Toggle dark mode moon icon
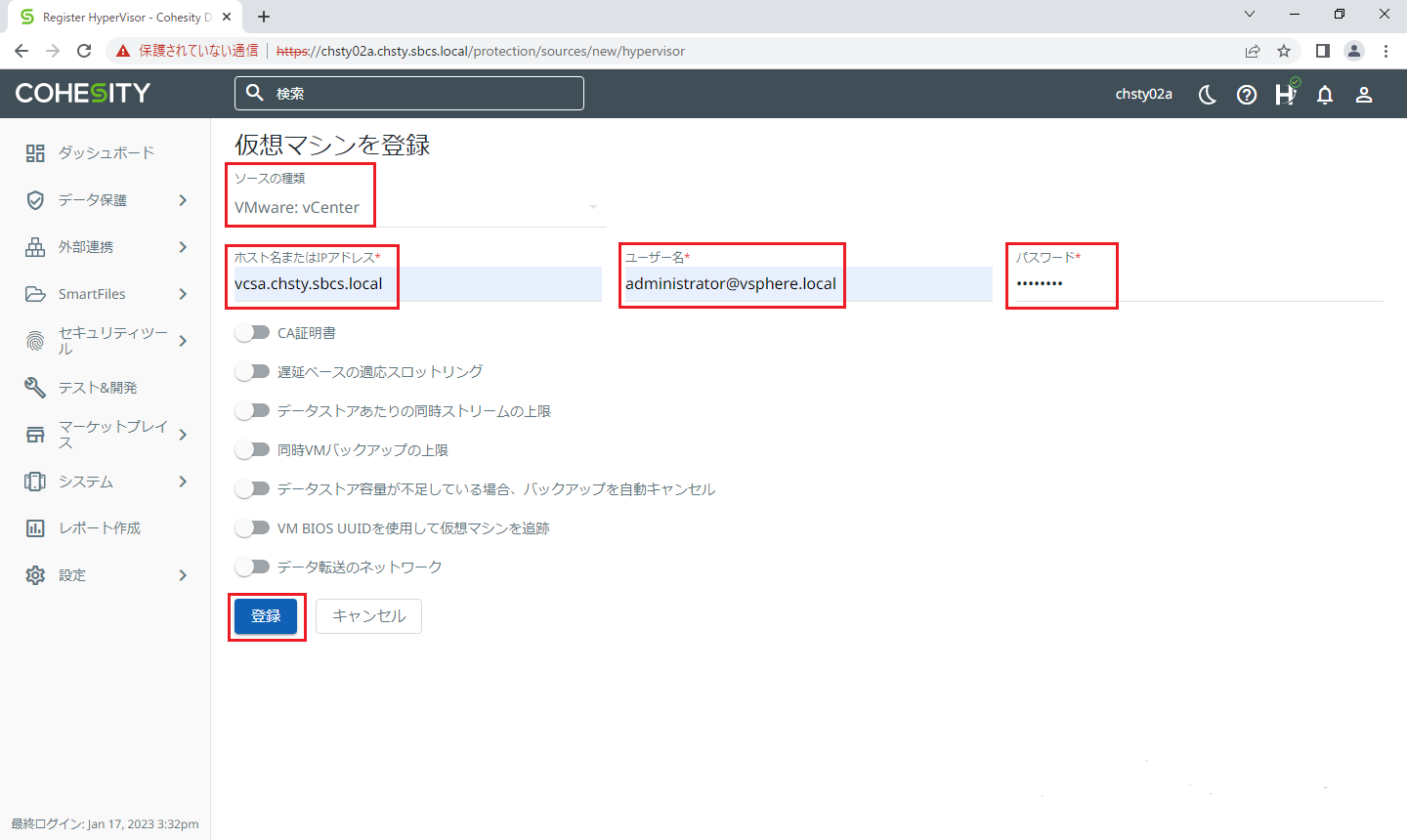 click(x=1208, y=95)
